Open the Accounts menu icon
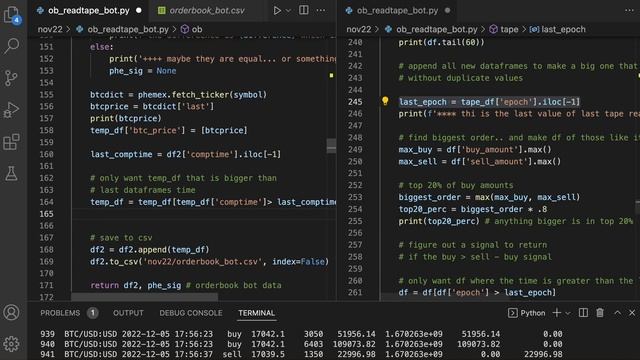 click(11, 313)
